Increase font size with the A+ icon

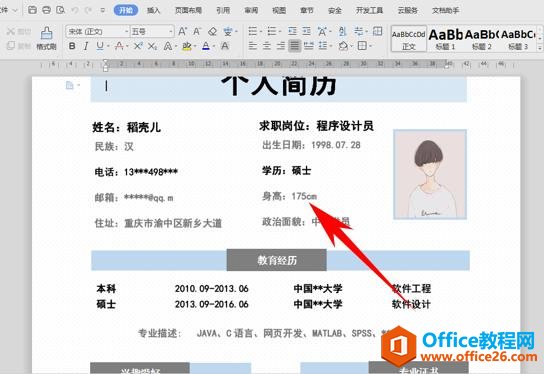[x=182, y=32]
